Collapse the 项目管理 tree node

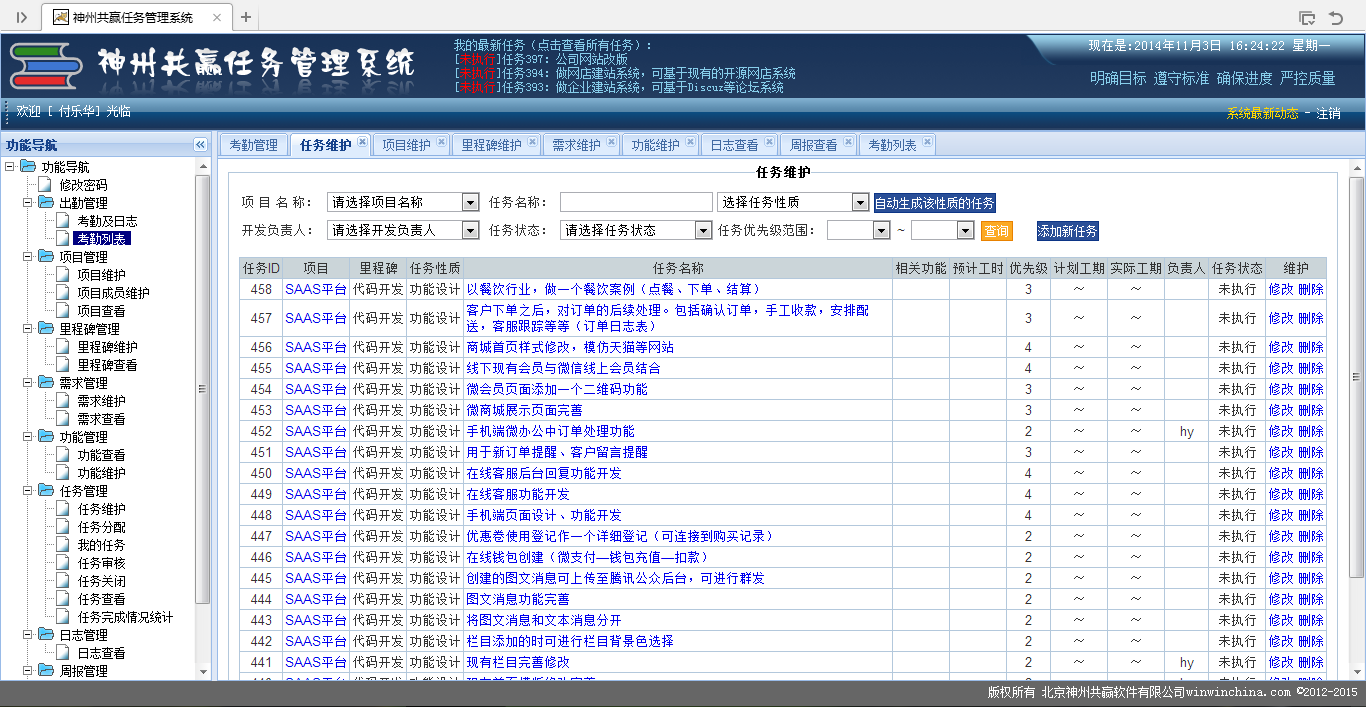point(28,257)
